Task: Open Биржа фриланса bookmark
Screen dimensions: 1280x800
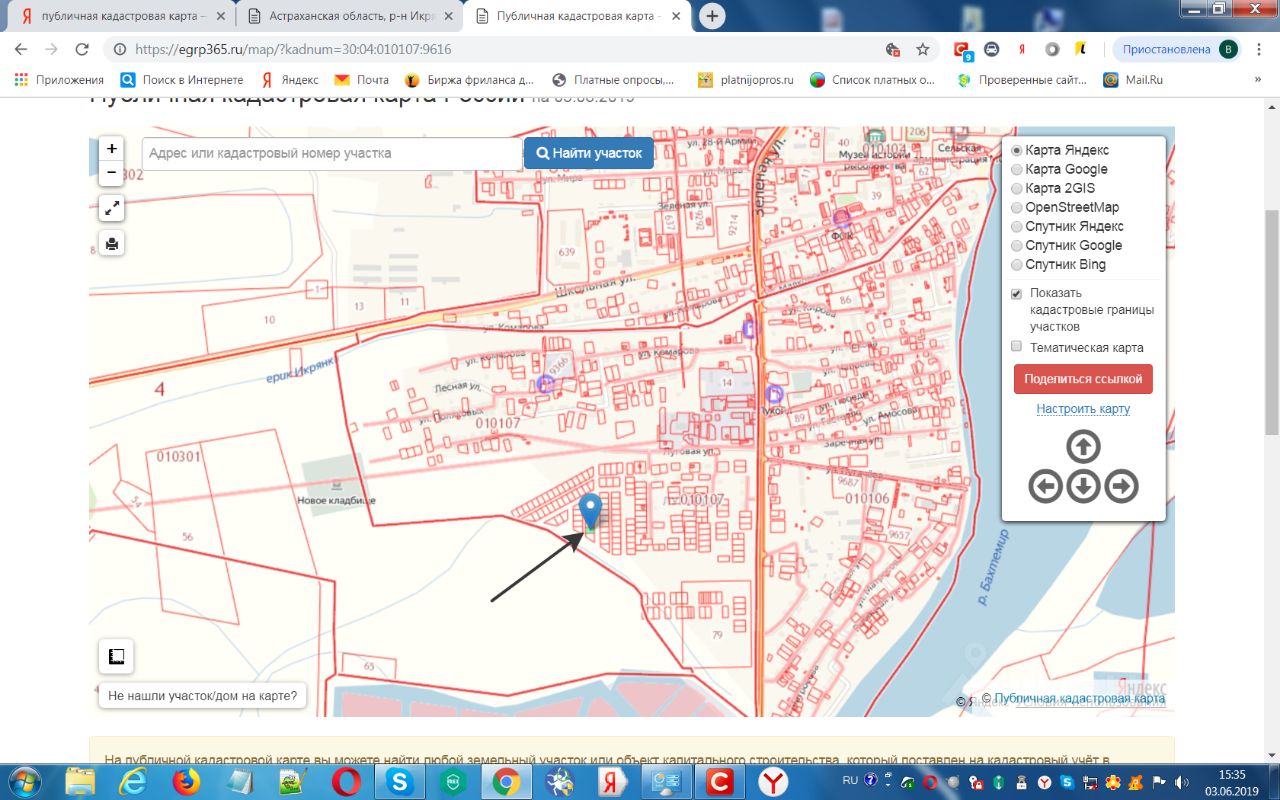Action: click(x=470, y=80)
